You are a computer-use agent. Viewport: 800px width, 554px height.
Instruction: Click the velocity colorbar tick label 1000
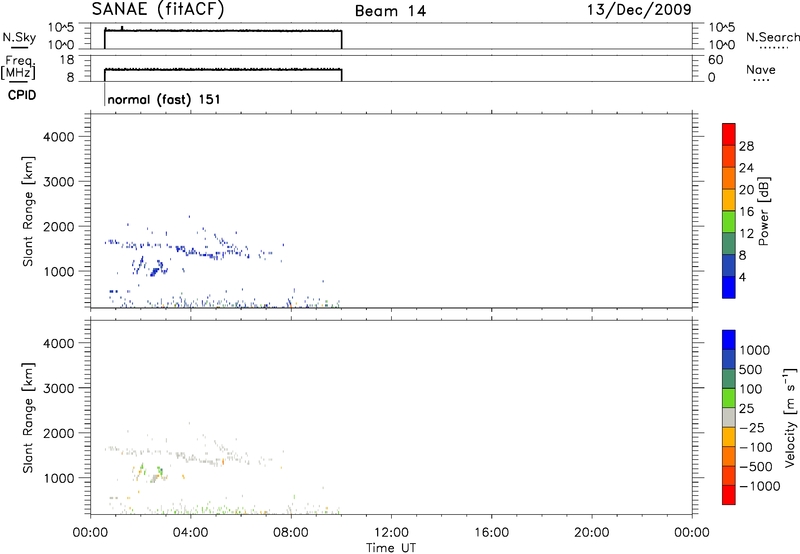[x=754, y=350]
